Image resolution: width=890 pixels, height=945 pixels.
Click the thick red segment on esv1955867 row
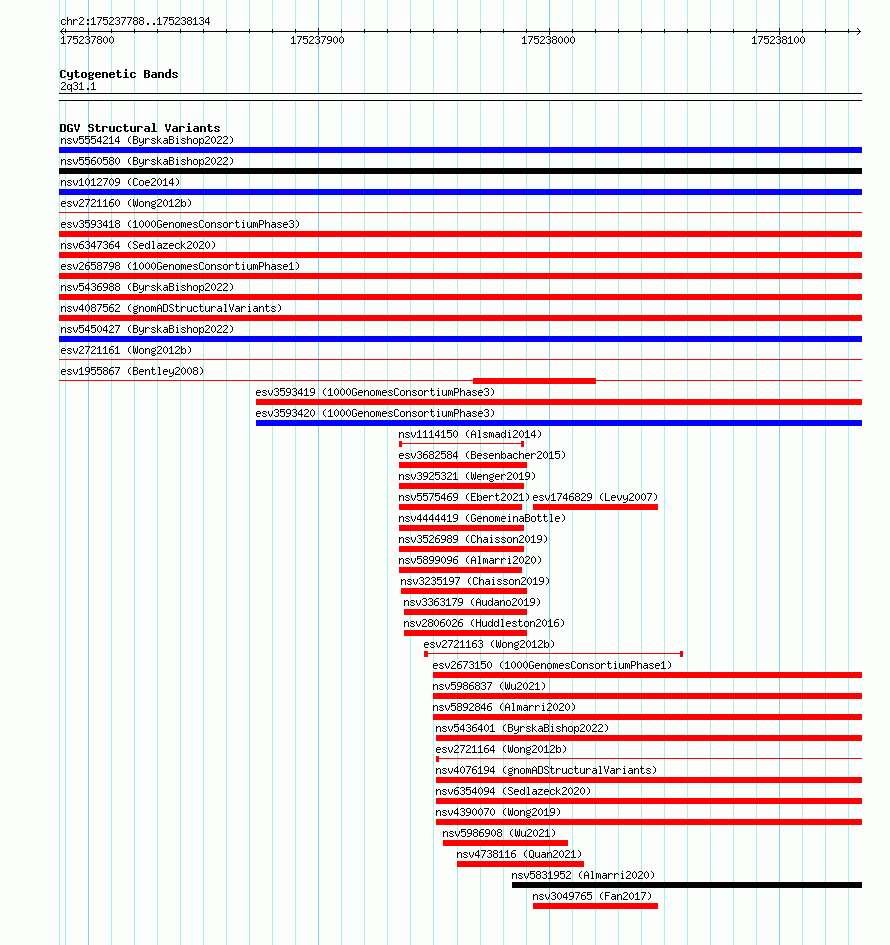(x=534, y=381)
